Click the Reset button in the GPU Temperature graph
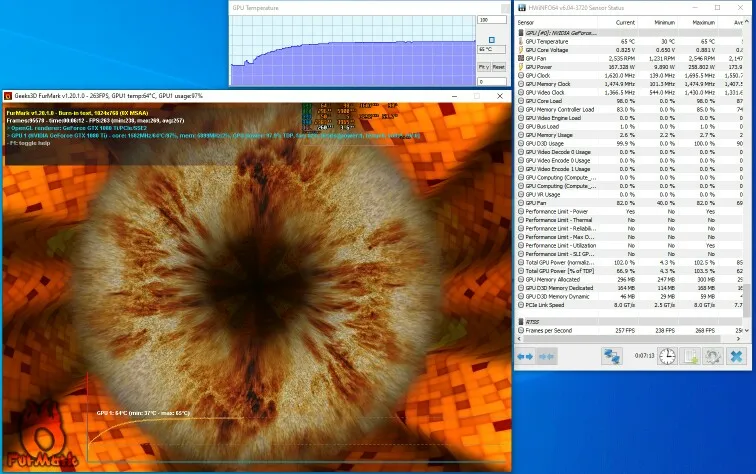This screenshot has height=474, width=756. (499, 67)
